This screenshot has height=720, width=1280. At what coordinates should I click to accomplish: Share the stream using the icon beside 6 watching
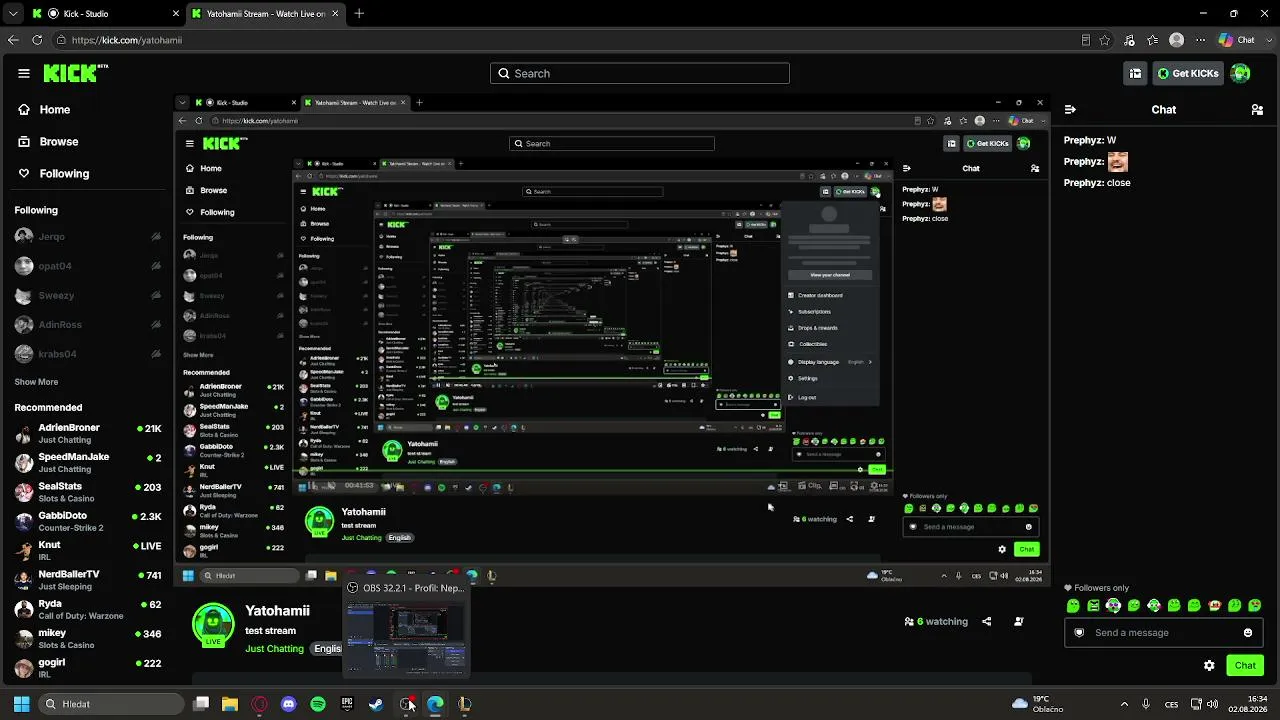tap(986, 621)
